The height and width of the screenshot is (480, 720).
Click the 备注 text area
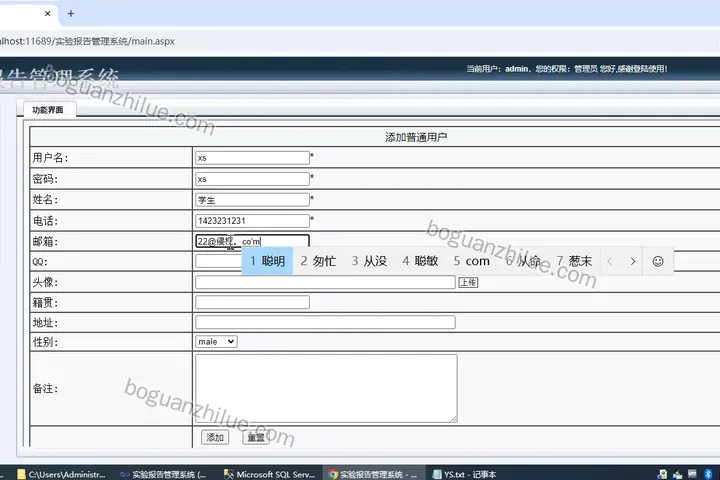tap(326, 388)
